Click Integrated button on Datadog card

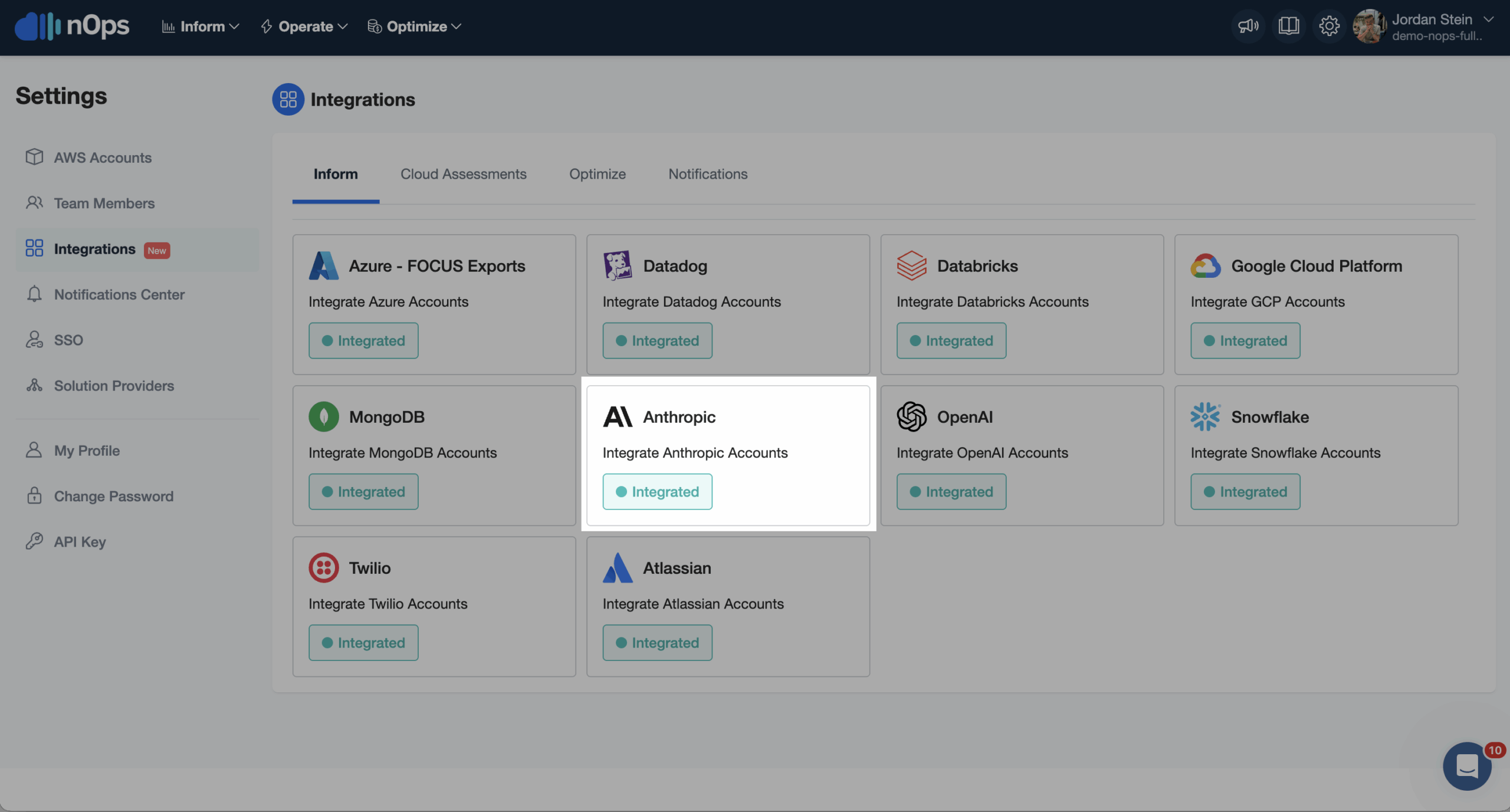pyautogui.click(x=657, y=340)
